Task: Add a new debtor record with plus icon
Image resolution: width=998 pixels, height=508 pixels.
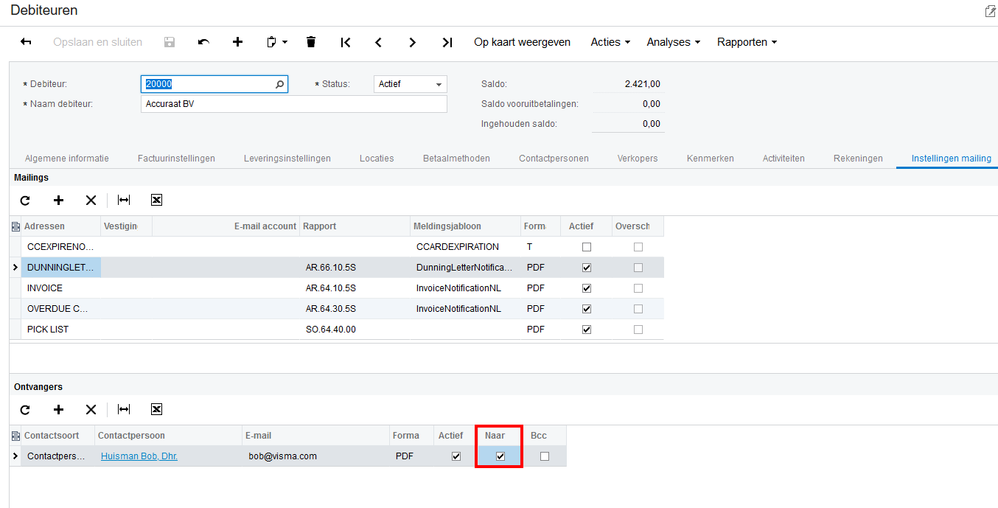Action: click(x=237, y=42)
